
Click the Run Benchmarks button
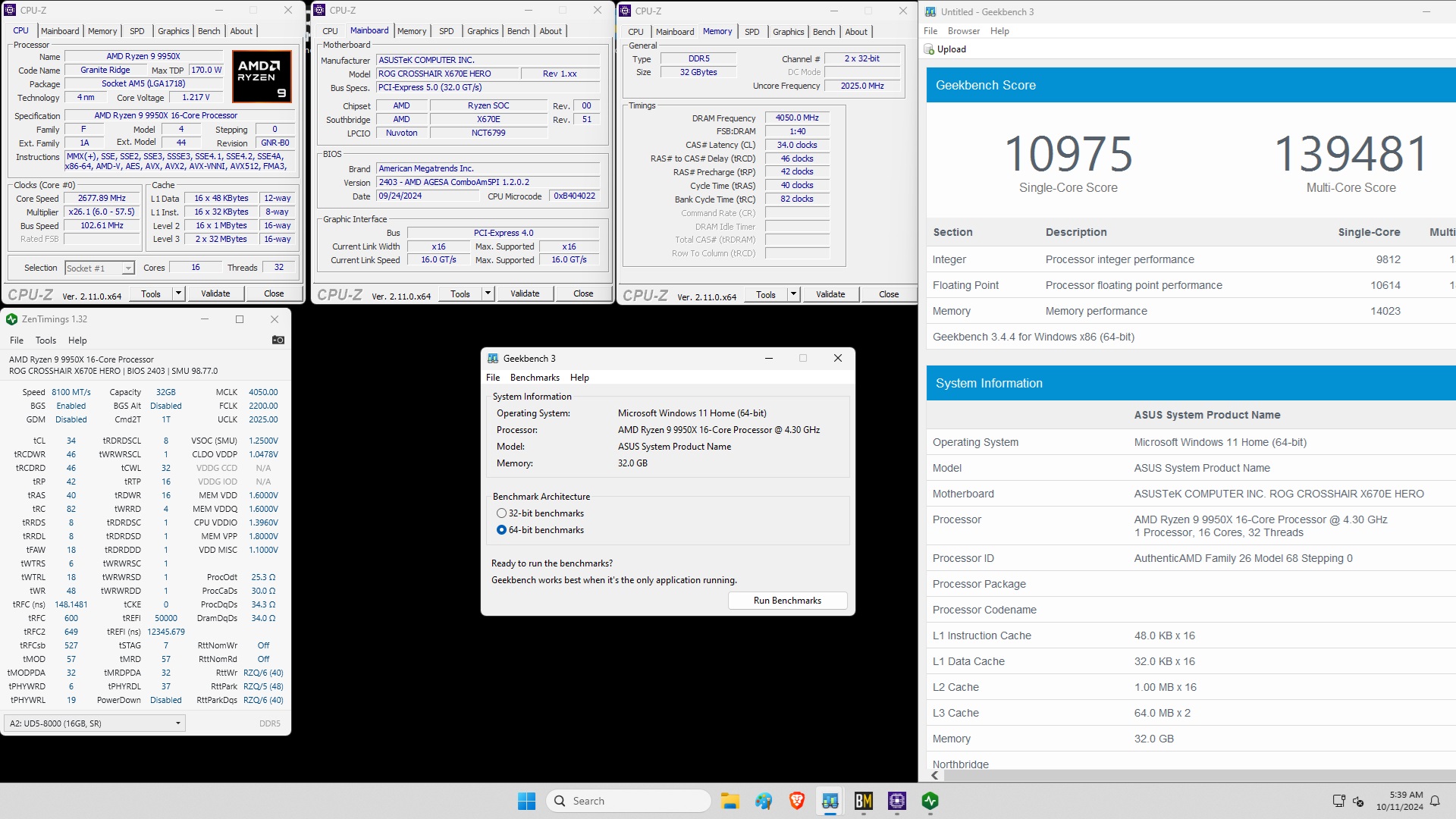coord(787,601)
